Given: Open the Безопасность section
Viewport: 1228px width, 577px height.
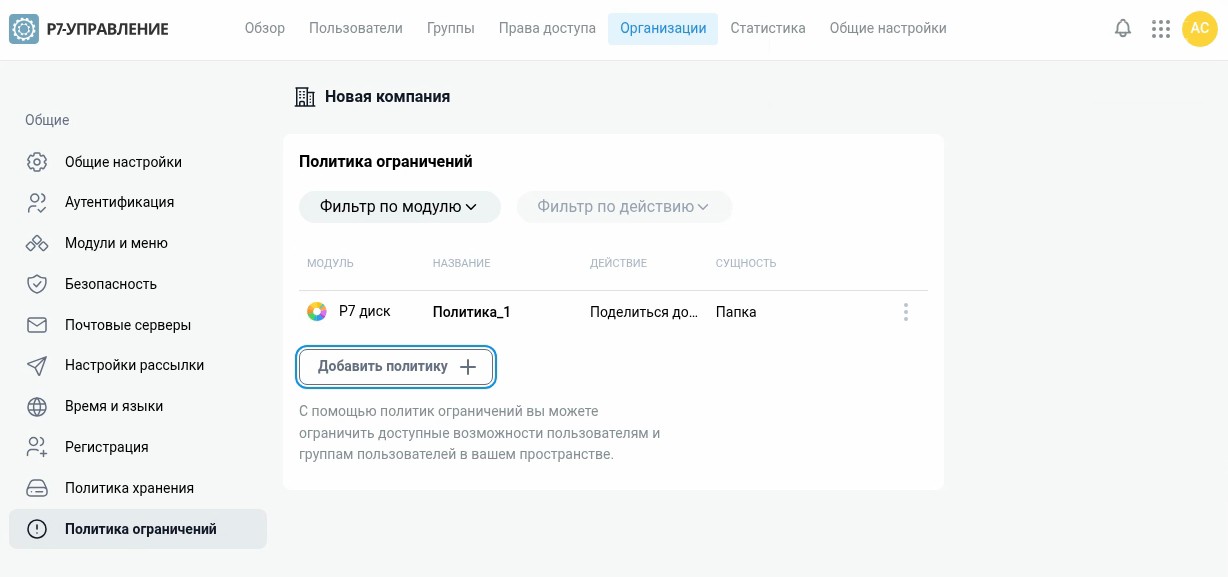Looking at the screenshot, I should (138, 284).
